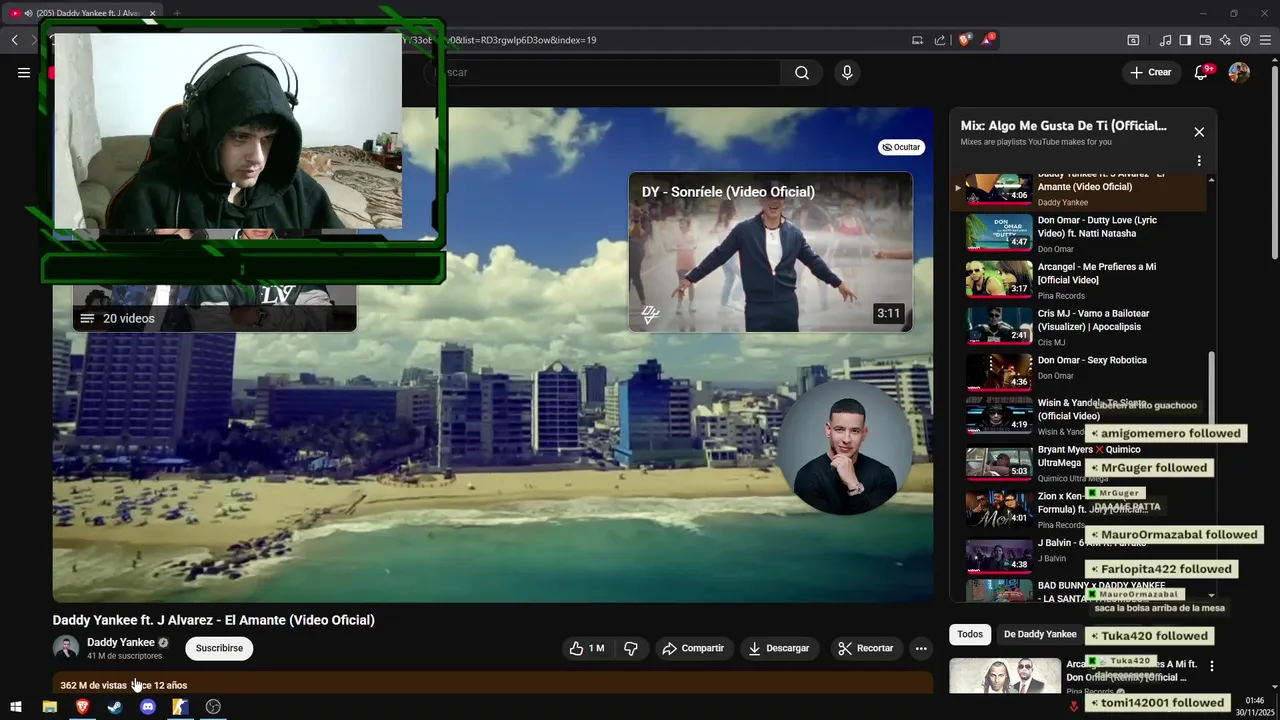Image resolution: width=1280 pixels, height=720 pixels.
Task: Open a new browser tab
Action: tap(177, 13)
